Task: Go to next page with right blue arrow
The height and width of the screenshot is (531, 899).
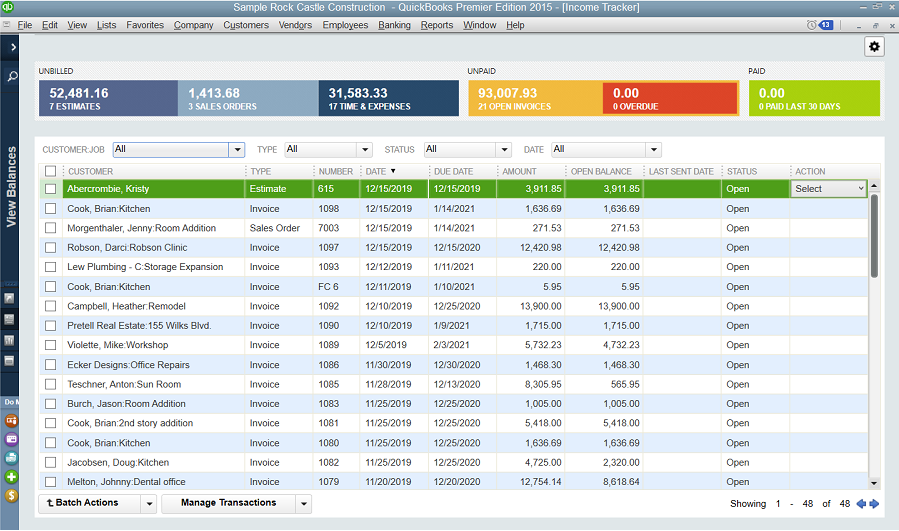Action: coord(874,503)
